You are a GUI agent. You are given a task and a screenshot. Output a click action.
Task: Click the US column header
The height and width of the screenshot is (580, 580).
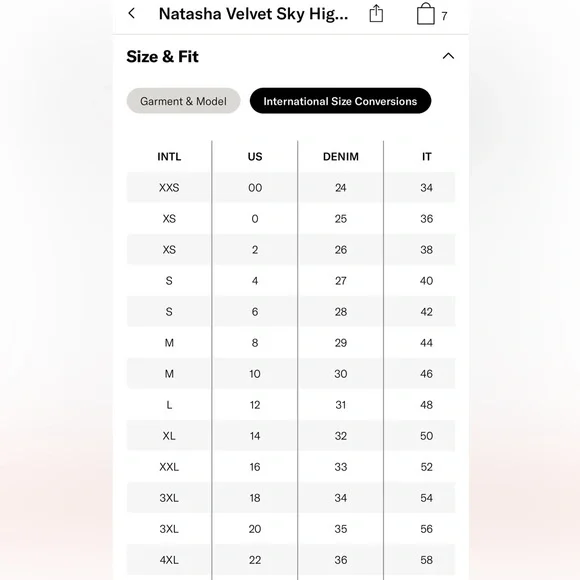[255, 156]
